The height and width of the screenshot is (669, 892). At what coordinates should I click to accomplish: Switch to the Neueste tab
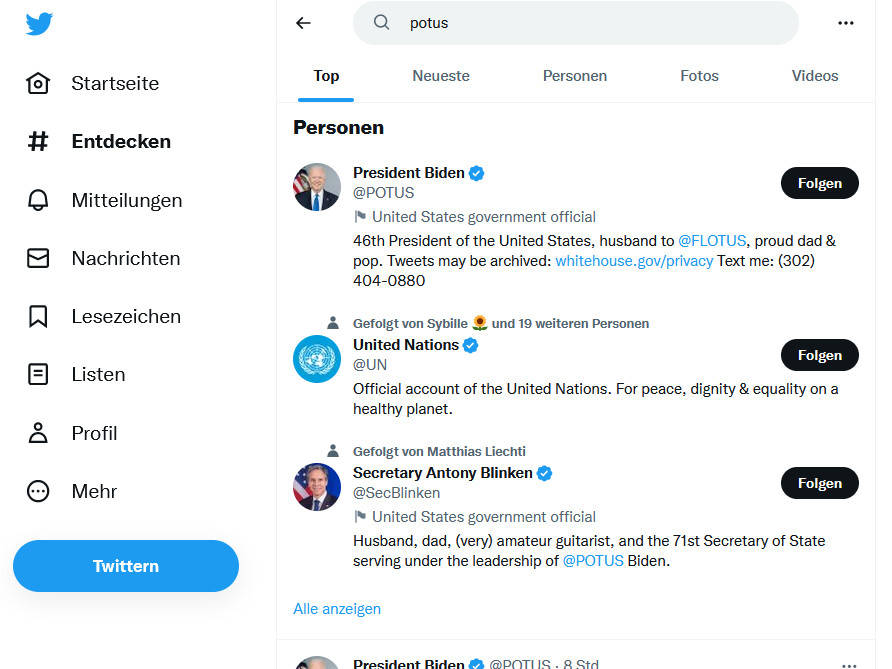(x=441, y=76)
